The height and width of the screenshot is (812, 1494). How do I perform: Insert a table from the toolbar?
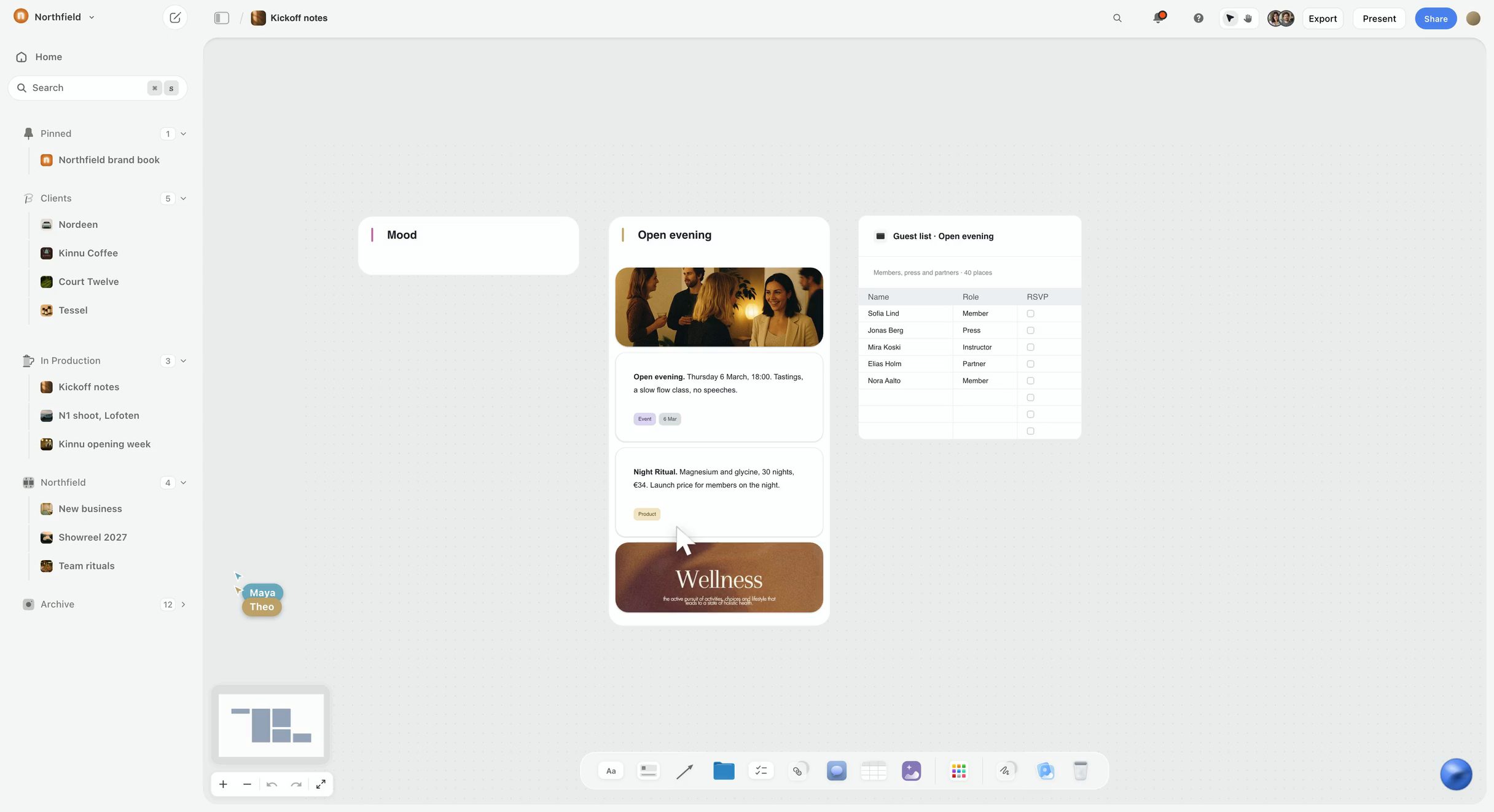pyautogui.click(x=874, y=770)
